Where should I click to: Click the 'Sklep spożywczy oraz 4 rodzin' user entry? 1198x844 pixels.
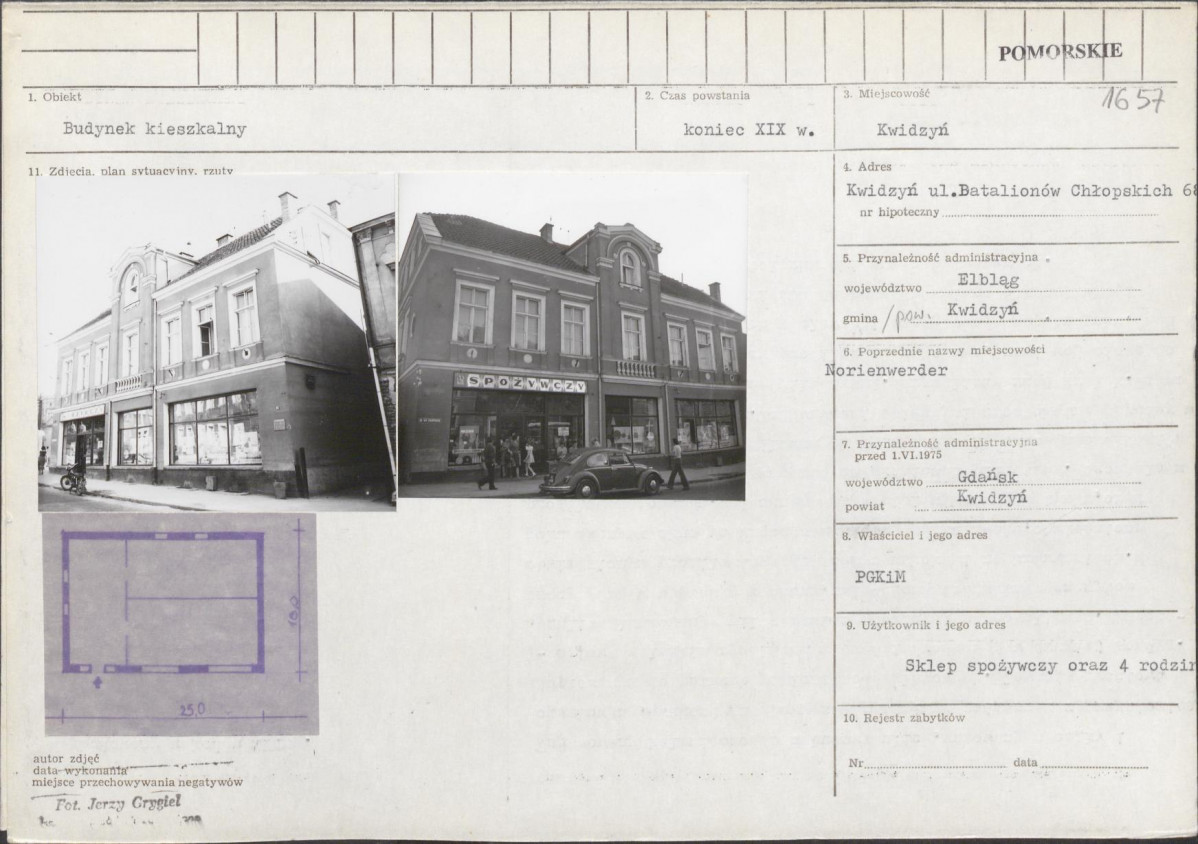(1050, 665)
